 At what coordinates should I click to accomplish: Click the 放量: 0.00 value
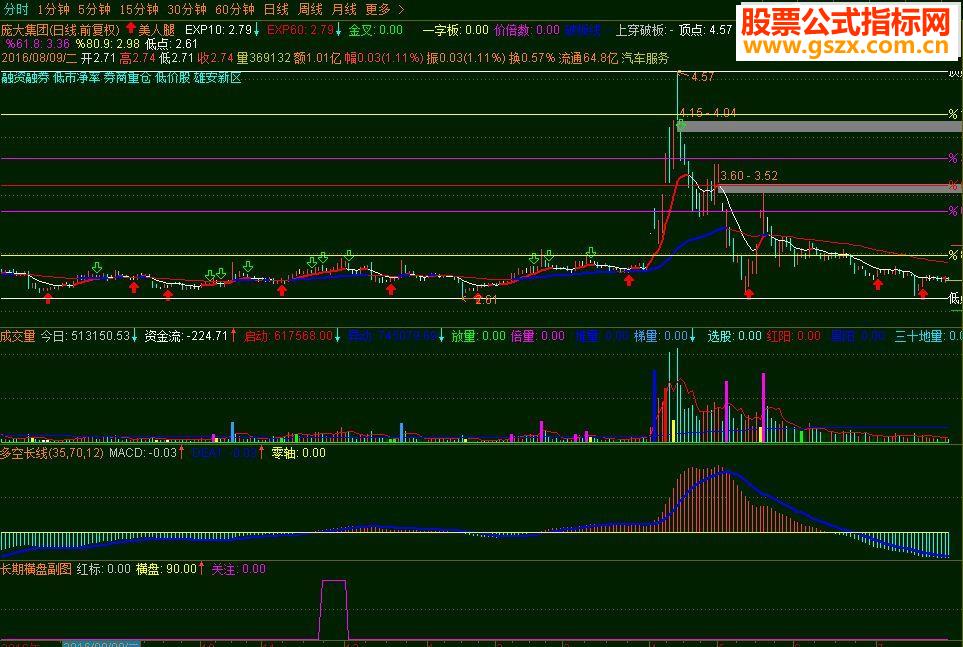[x=478, y=336]
